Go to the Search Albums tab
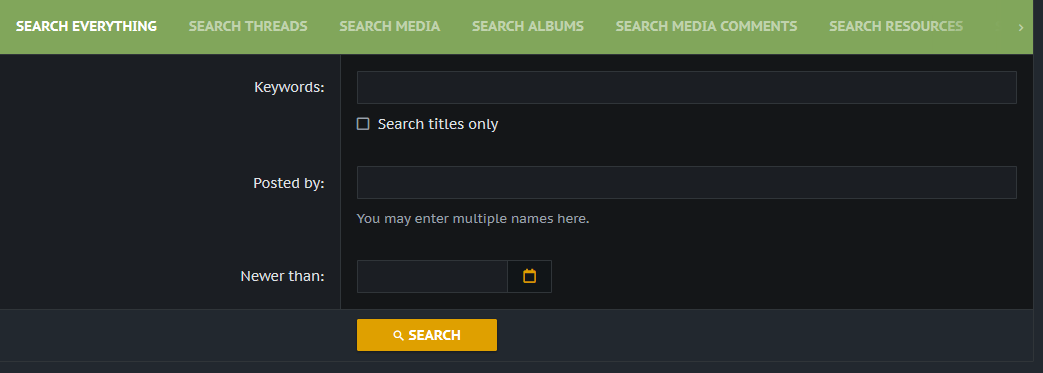Viewport: 1043px width, 373px height. [x=528, y=27]
